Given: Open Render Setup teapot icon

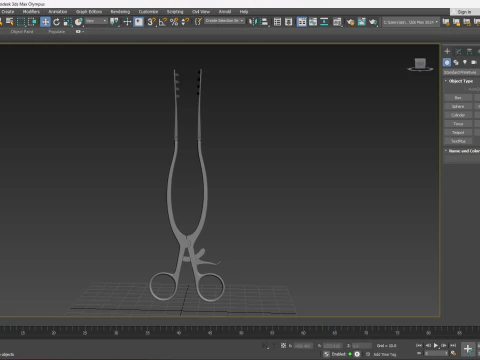Looking at the screenshot, I should coord(350,22).
